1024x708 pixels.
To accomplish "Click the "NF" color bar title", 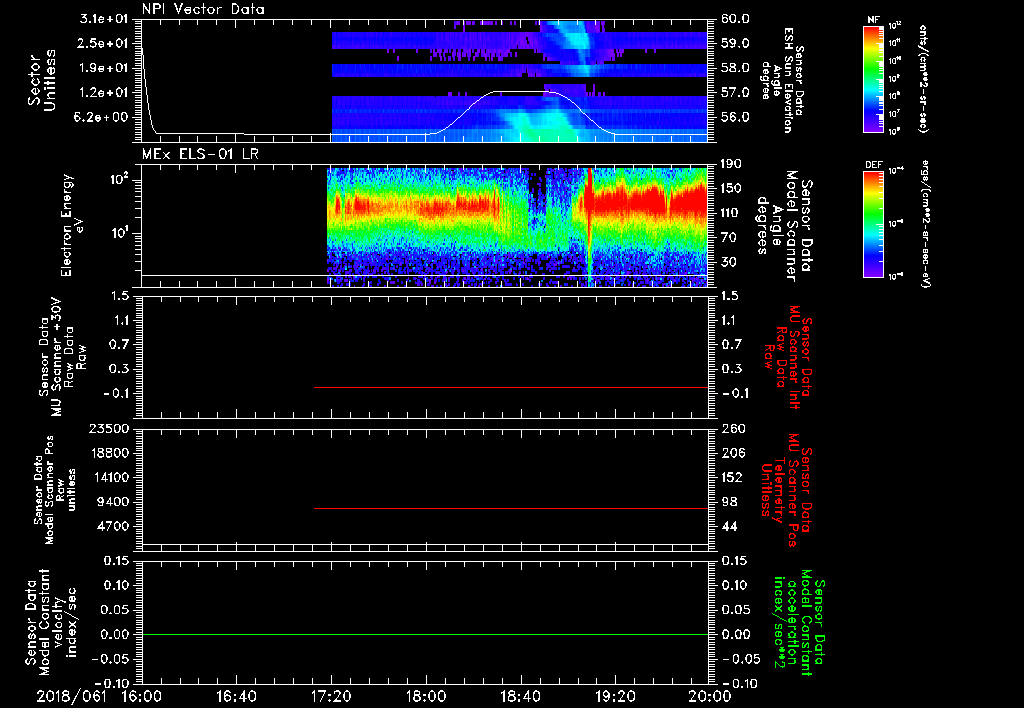I will coord(874,20).
